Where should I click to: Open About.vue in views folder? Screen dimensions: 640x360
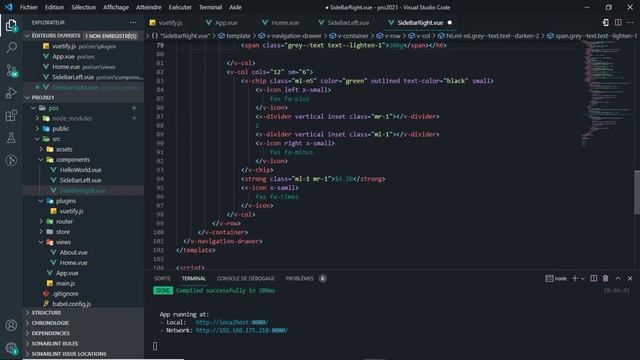84,252
